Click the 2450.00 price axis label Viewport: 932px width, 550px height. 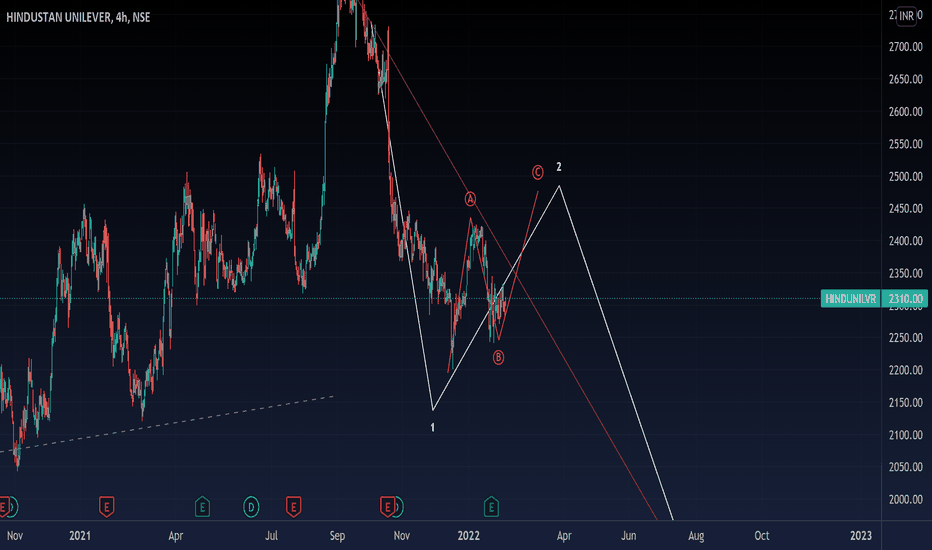coord(905,209)
